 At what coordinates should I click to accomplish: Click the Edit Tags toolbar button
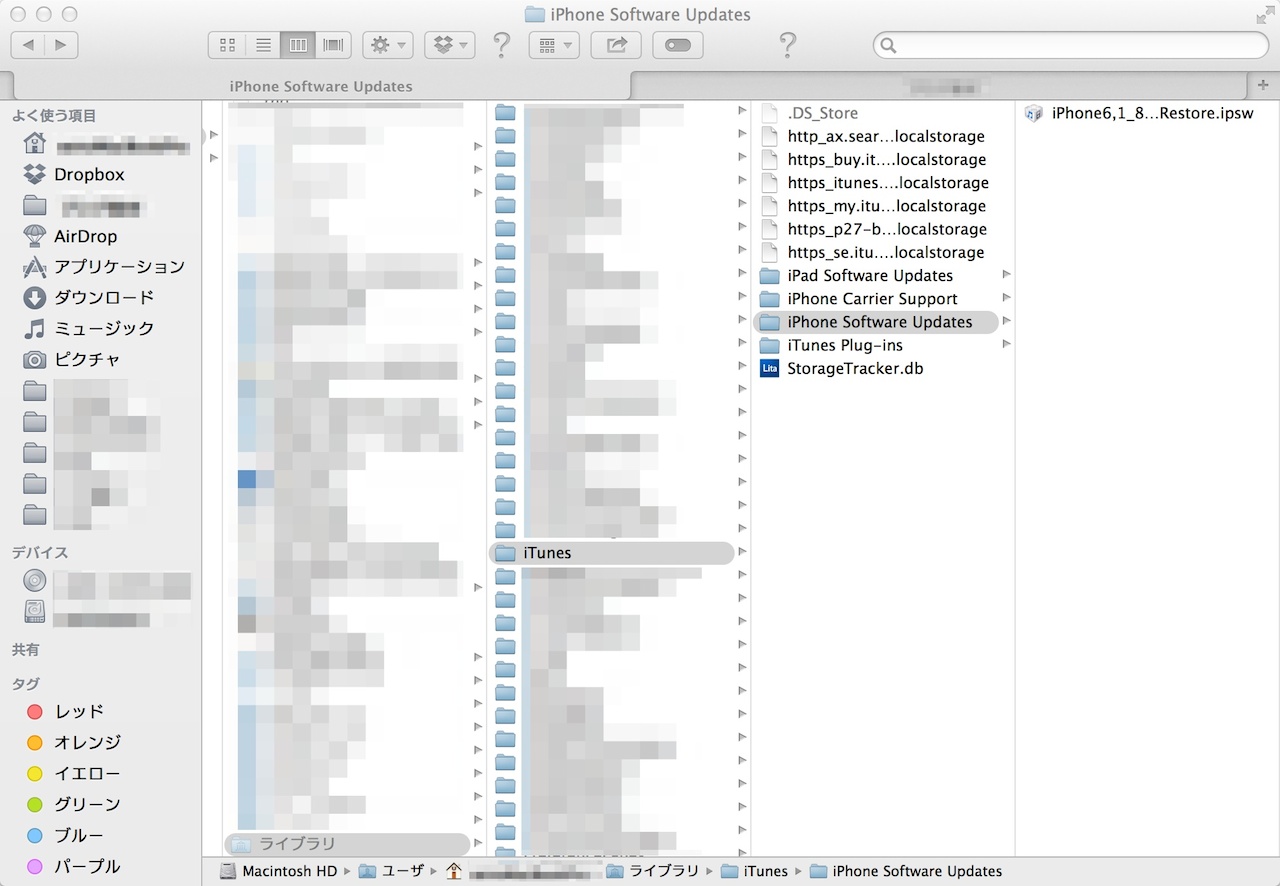pyautogui.click(x=678, y=45)
